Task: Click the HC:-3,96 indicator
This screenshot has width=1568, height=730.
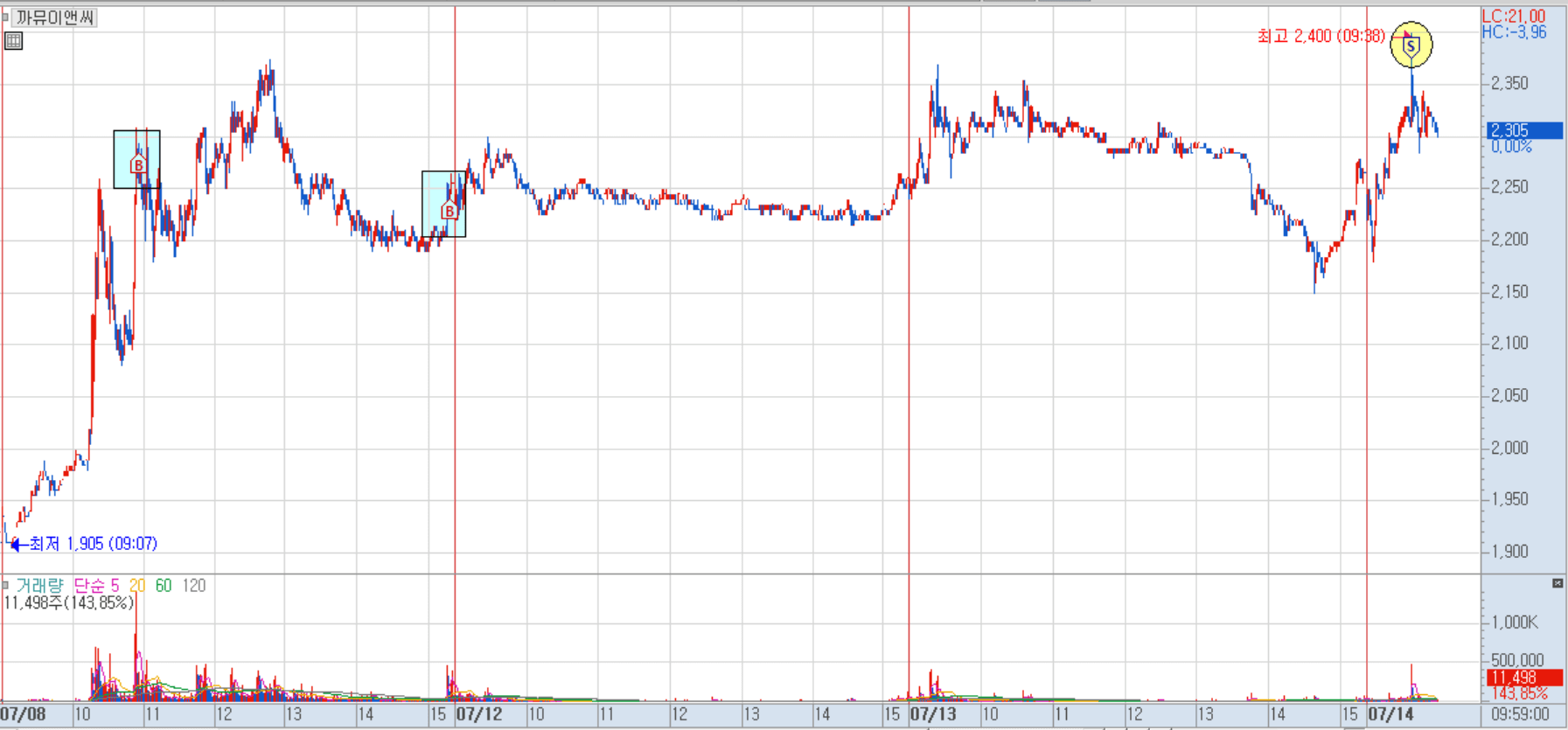Action: pyautogui.click(x=1514, y=32)
